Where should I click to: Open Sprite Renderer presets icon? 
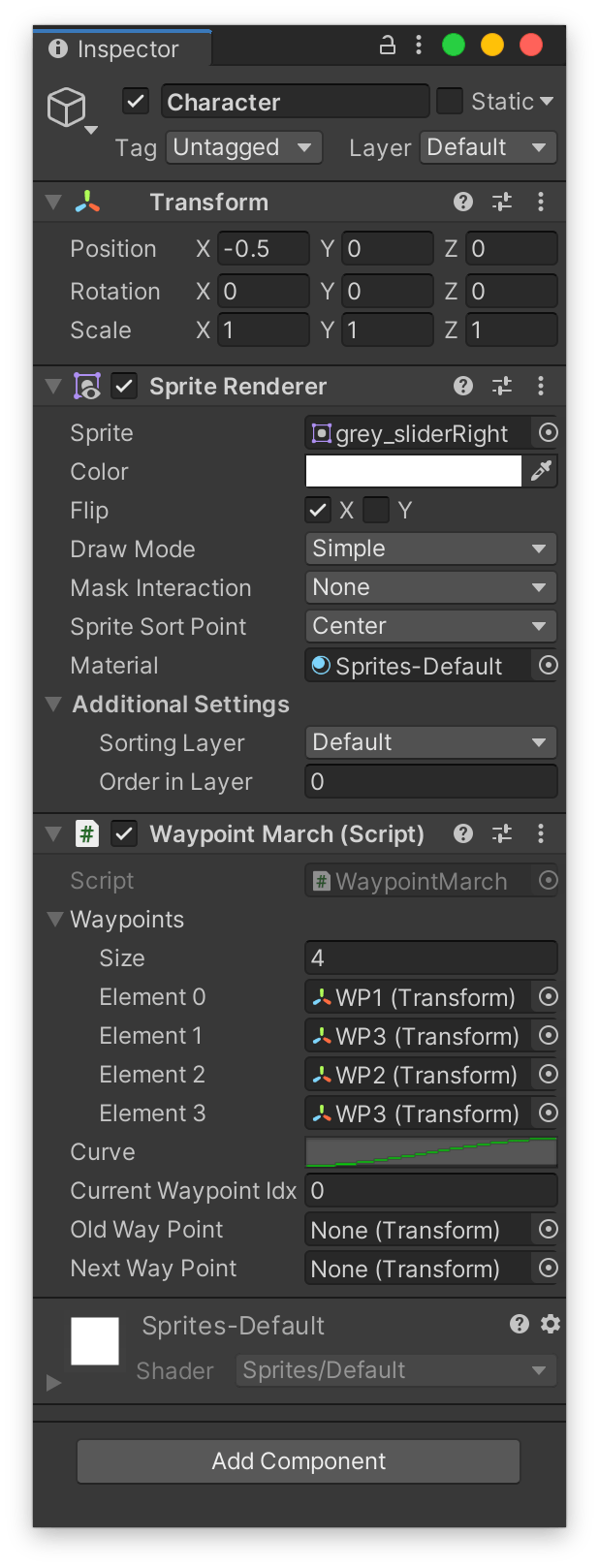502,386
